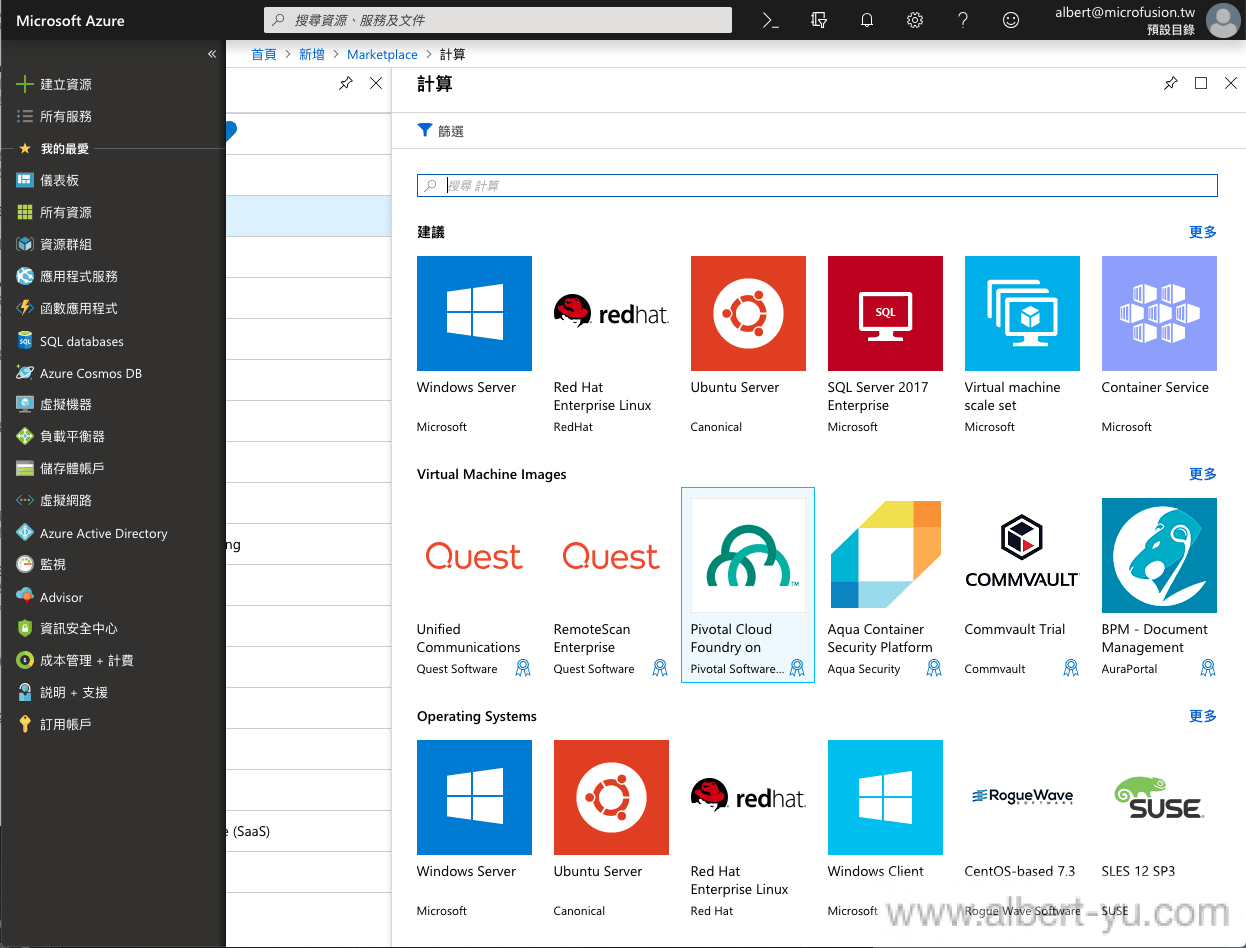The width and height of the screenshot is (1246, 948).
Task: Click the 搜尋 計算 search field
Action: coord(817,186)
